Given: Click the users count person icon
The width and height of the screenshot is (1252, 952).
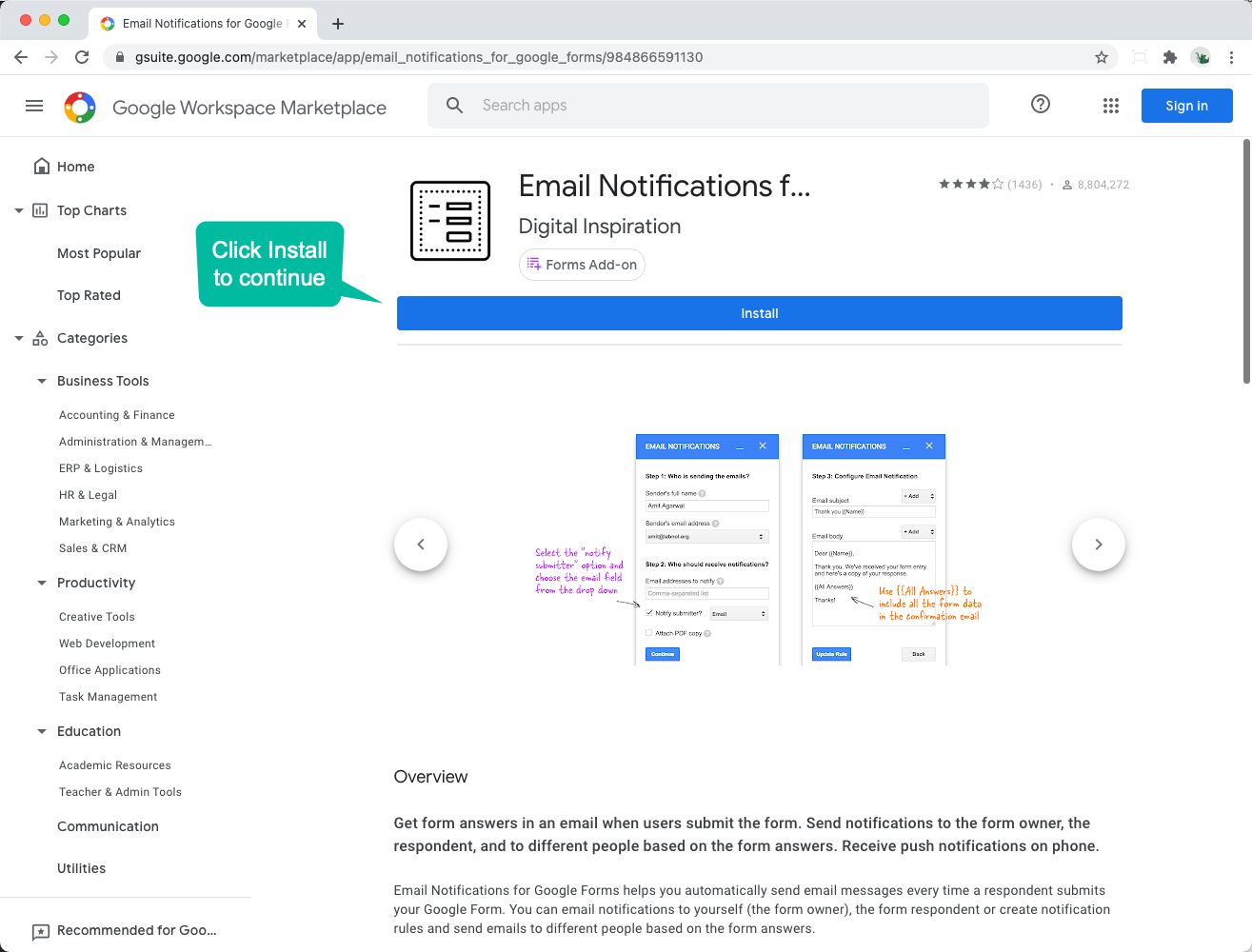Looking at the screenshot, I should [1067, 185].
